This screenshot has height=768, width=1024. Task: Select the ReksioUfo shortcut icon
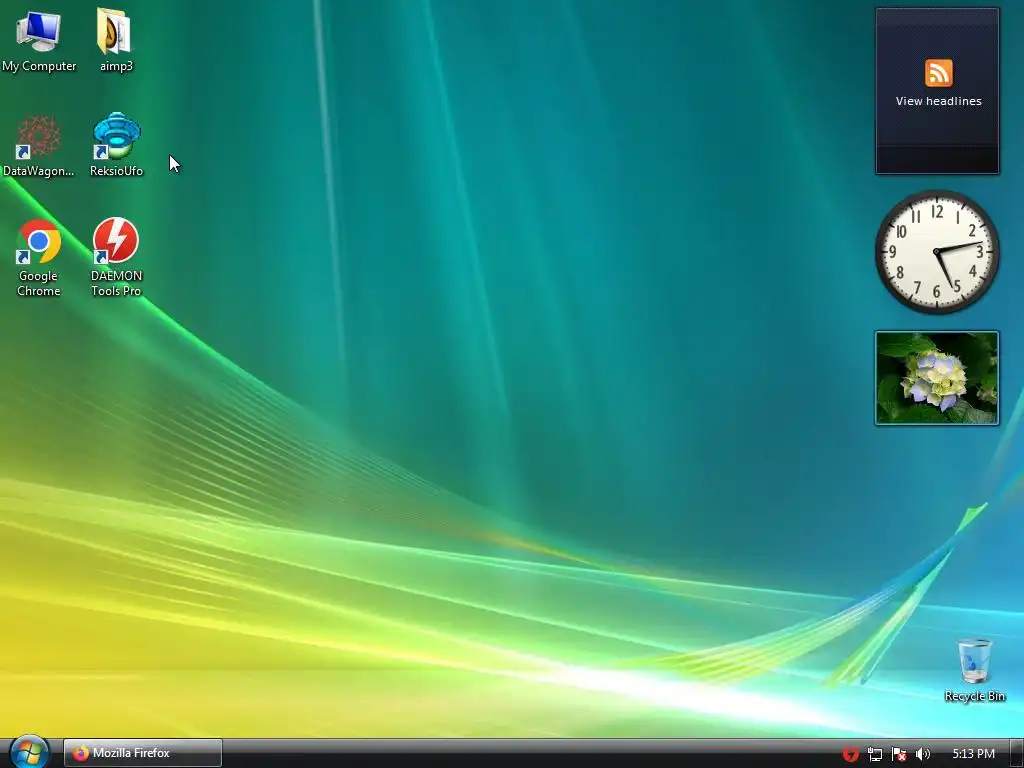tap(116, 145)
